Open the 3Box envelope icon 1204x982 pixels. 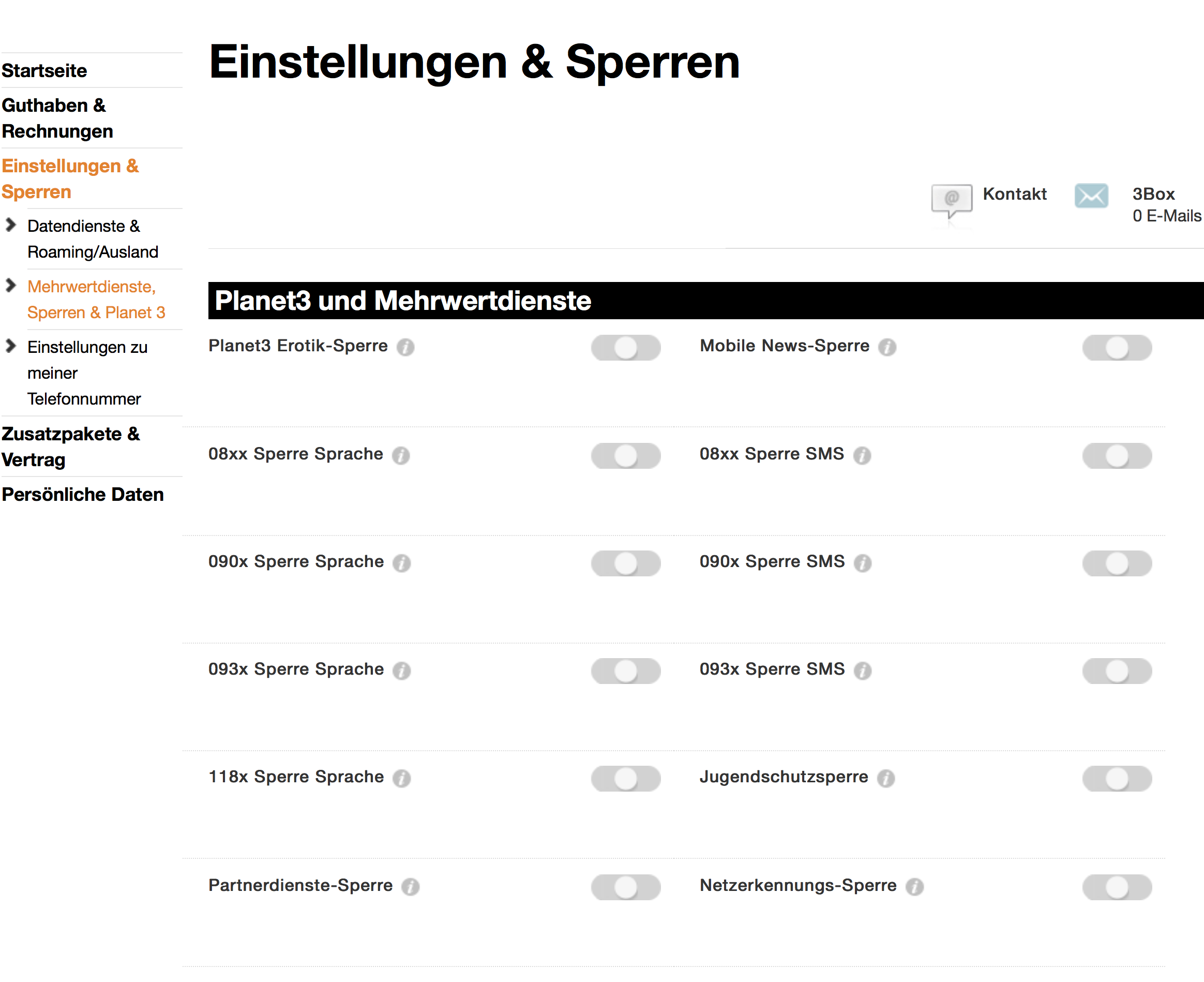(x=1091, y=196)
